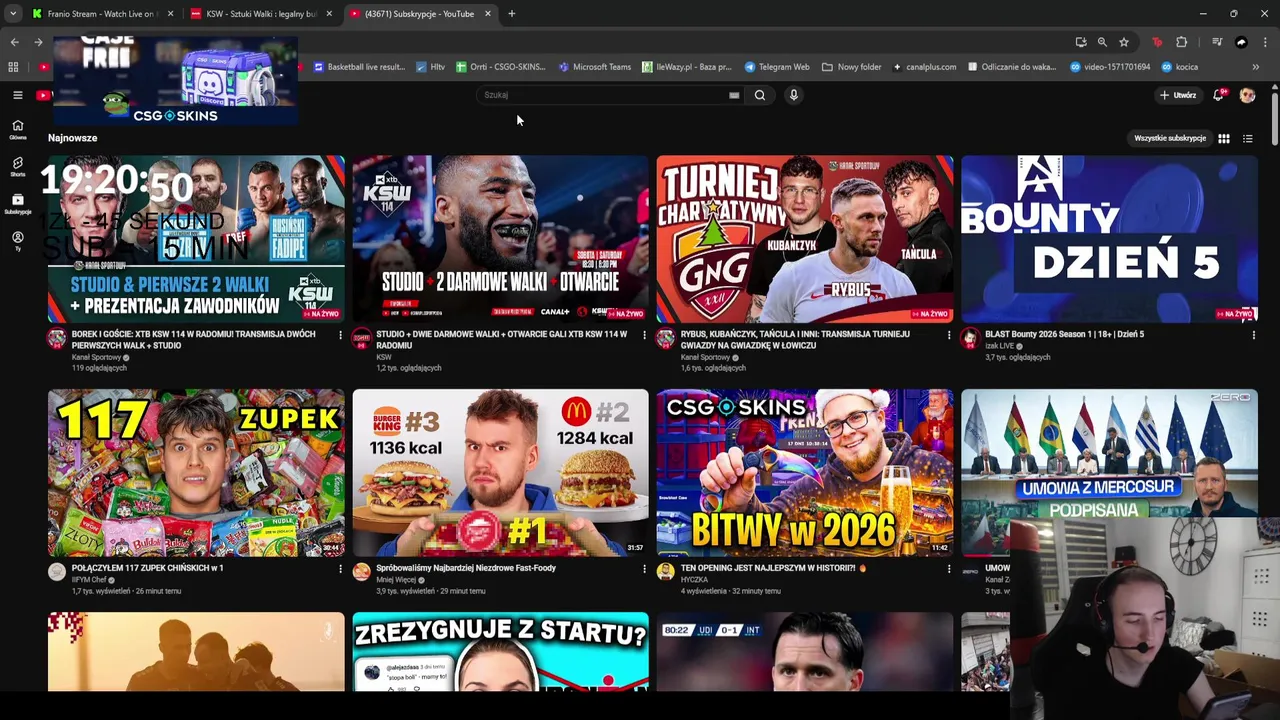Open more options for Fast-Foody video
This screenshot has width=1280, height=720.
click(644, 569)
